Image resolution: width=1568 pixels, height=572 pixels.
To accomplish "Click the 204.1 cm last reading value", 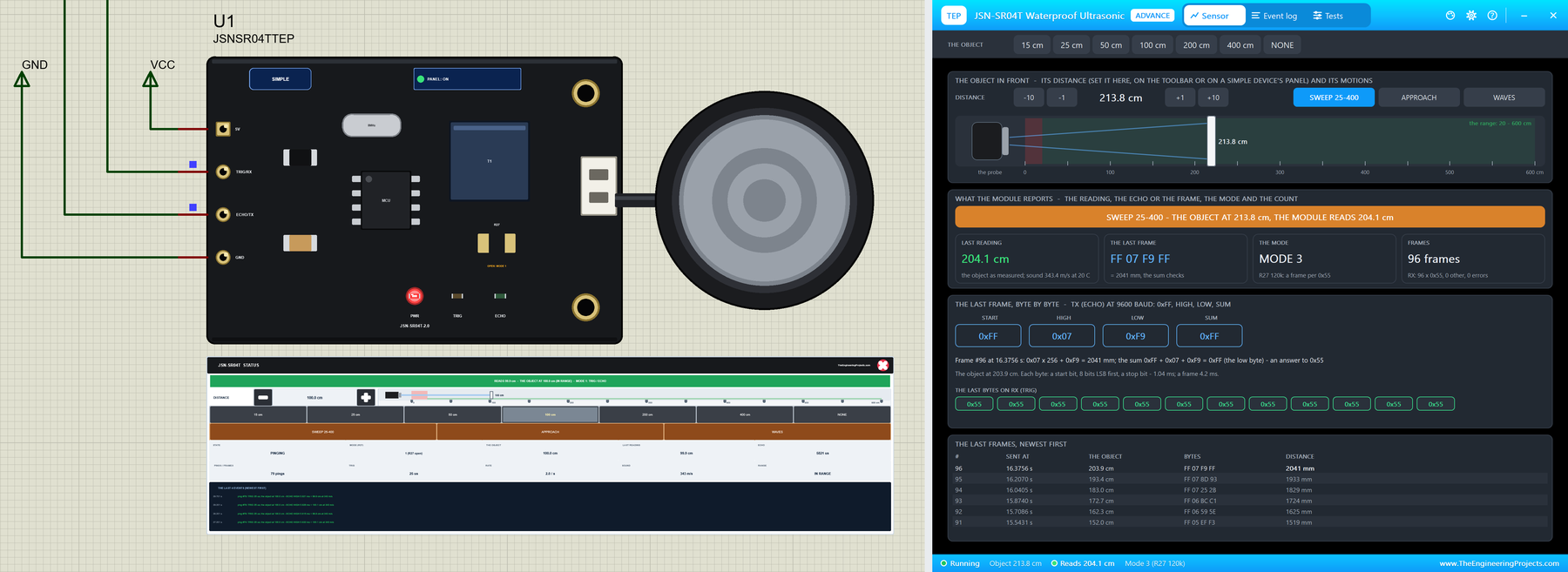I will point(985,259).
